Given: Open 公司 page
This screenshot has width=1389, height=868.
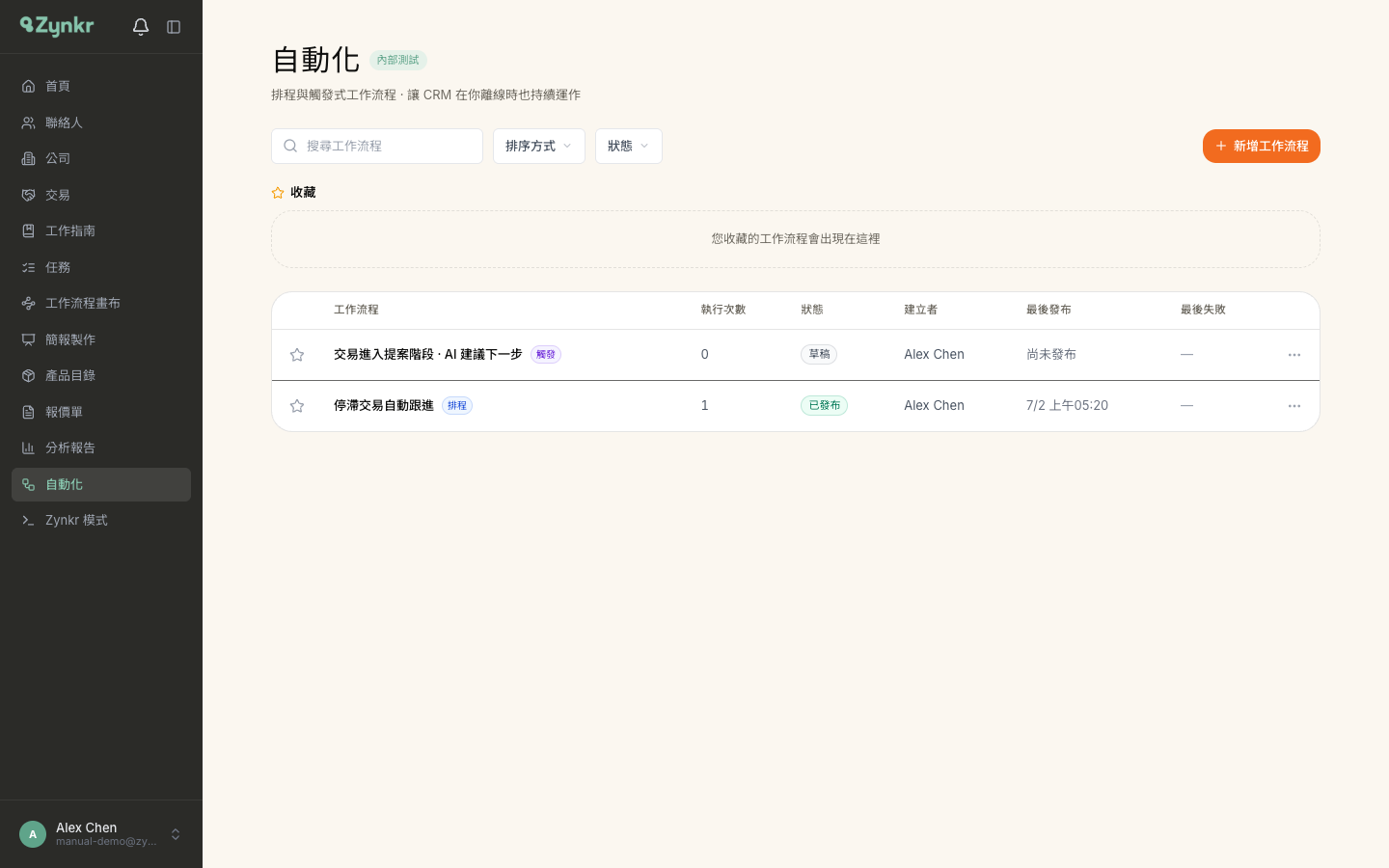Looking at the screenshot, I should pos(101,158).
